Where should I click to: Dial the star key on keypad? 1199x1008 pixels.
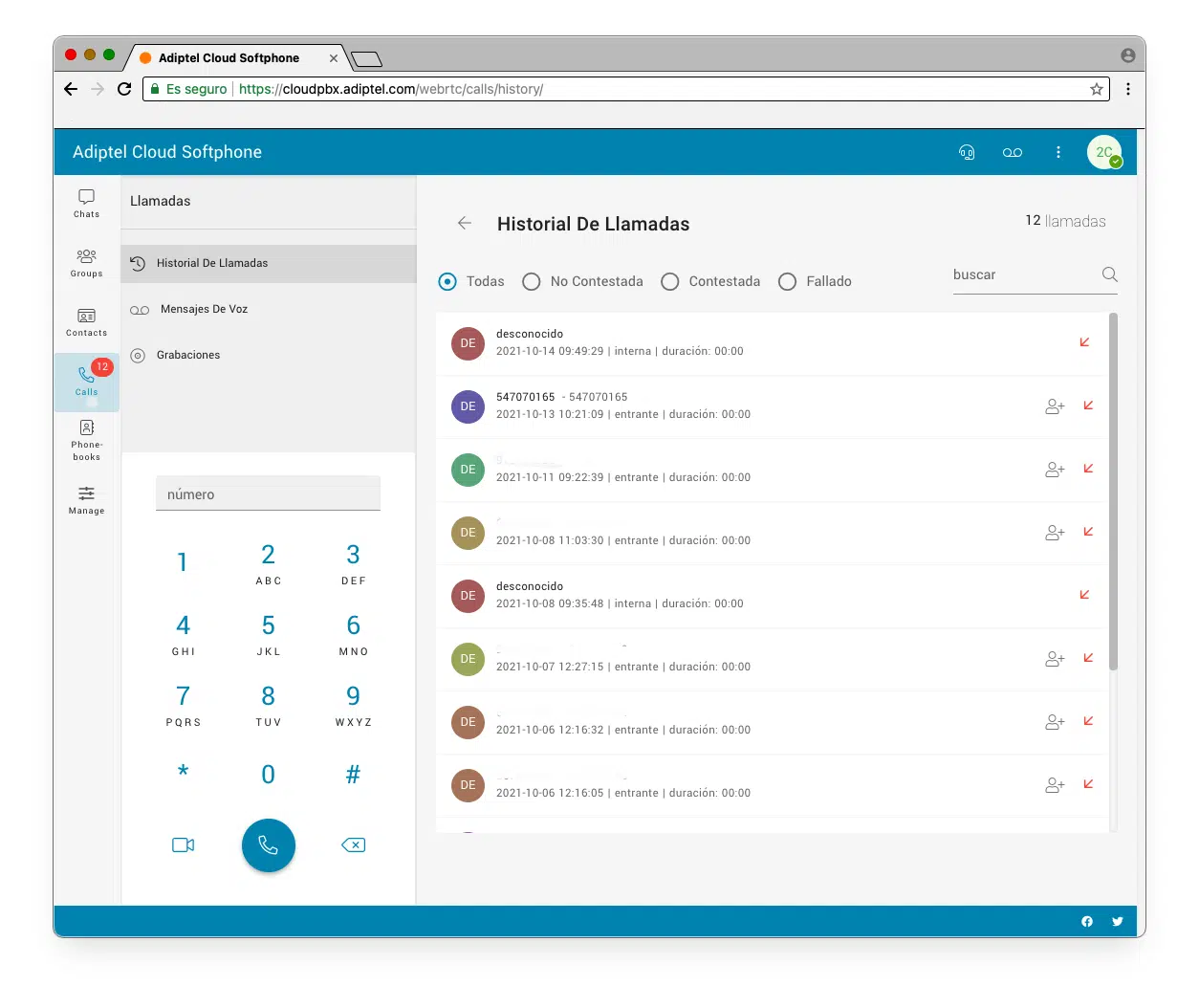coord(183,773)
